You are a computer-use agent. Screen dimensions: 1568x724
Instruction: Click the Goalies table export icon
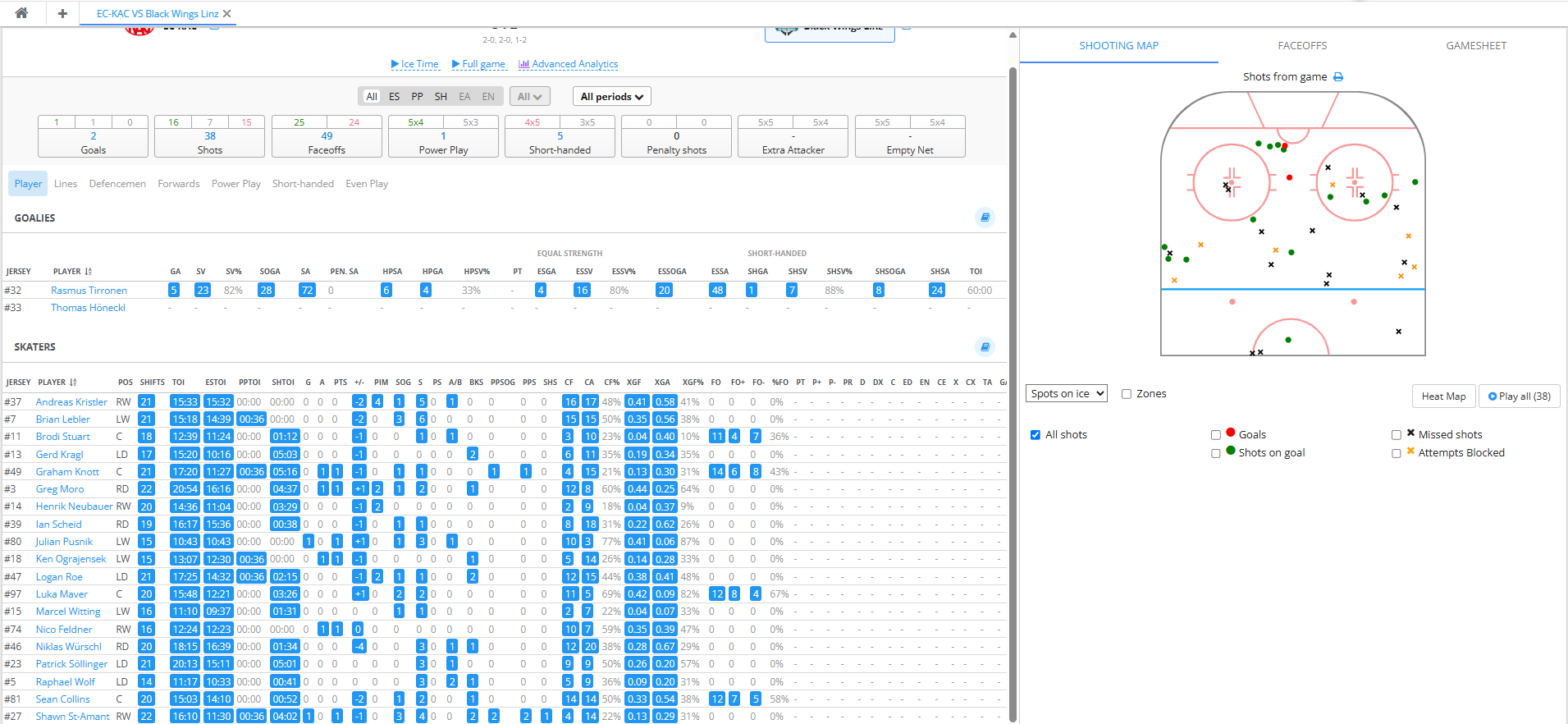pyautogui.click(x=985, y=218)
